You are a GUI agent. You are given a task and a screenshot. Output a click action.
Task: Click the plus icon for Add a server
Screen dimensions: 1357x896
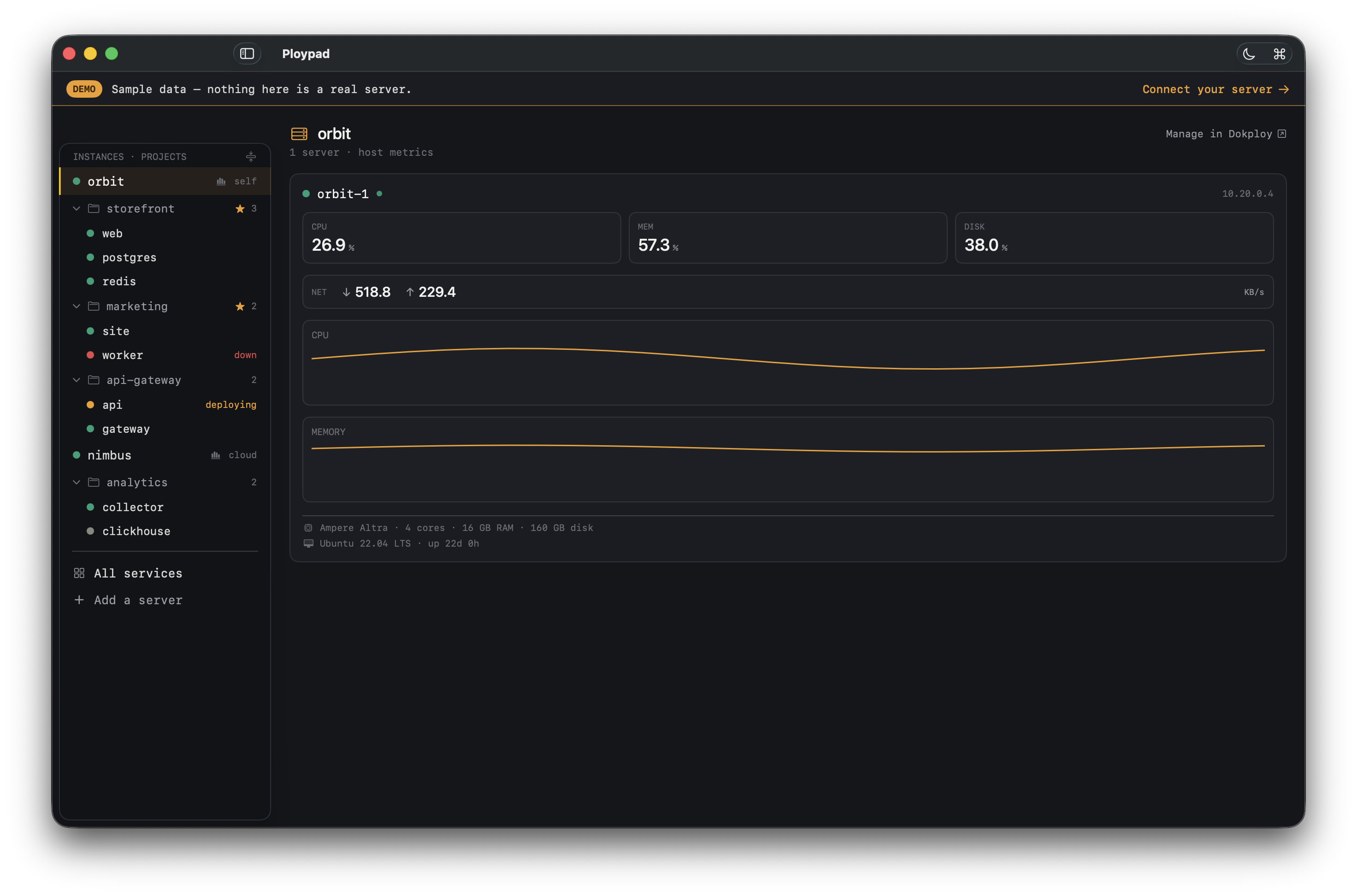point(79,600)
